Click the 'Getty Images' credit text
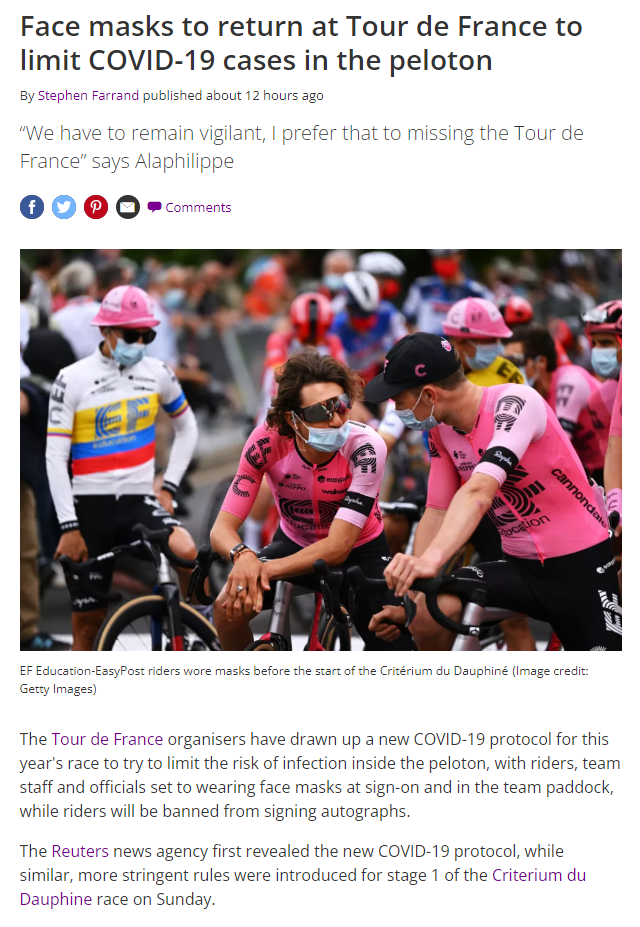The image size is (640, 927). coord(58,689)
